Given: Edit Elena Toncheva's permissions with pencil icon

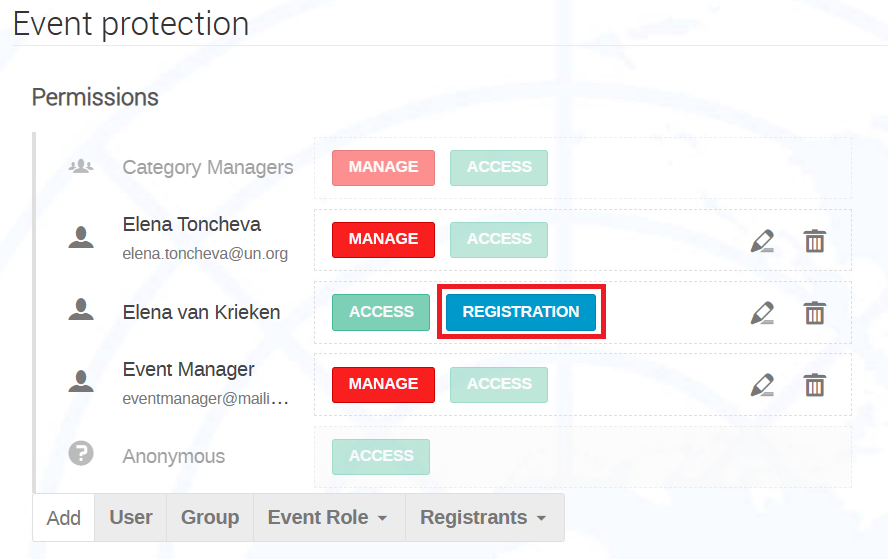Looking at the screenshot, I should point(762,241).
